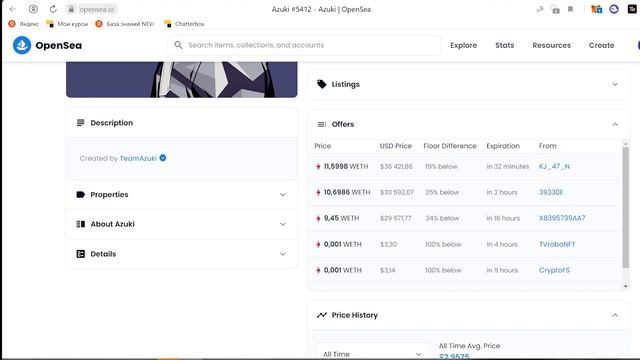Click the $36 421,86 USD price
The image size is (640, 360).
pyautogui.click(x=396, y=167)
